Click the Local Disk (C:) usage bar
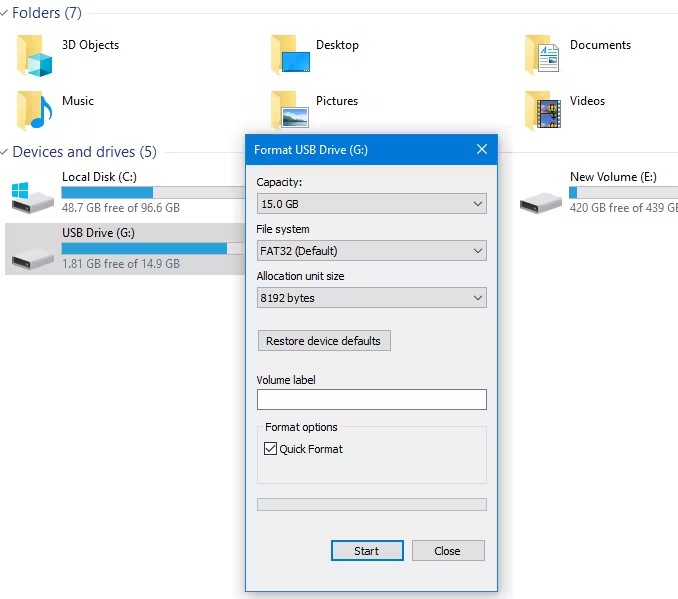678x599 pixels. [153, 192]
